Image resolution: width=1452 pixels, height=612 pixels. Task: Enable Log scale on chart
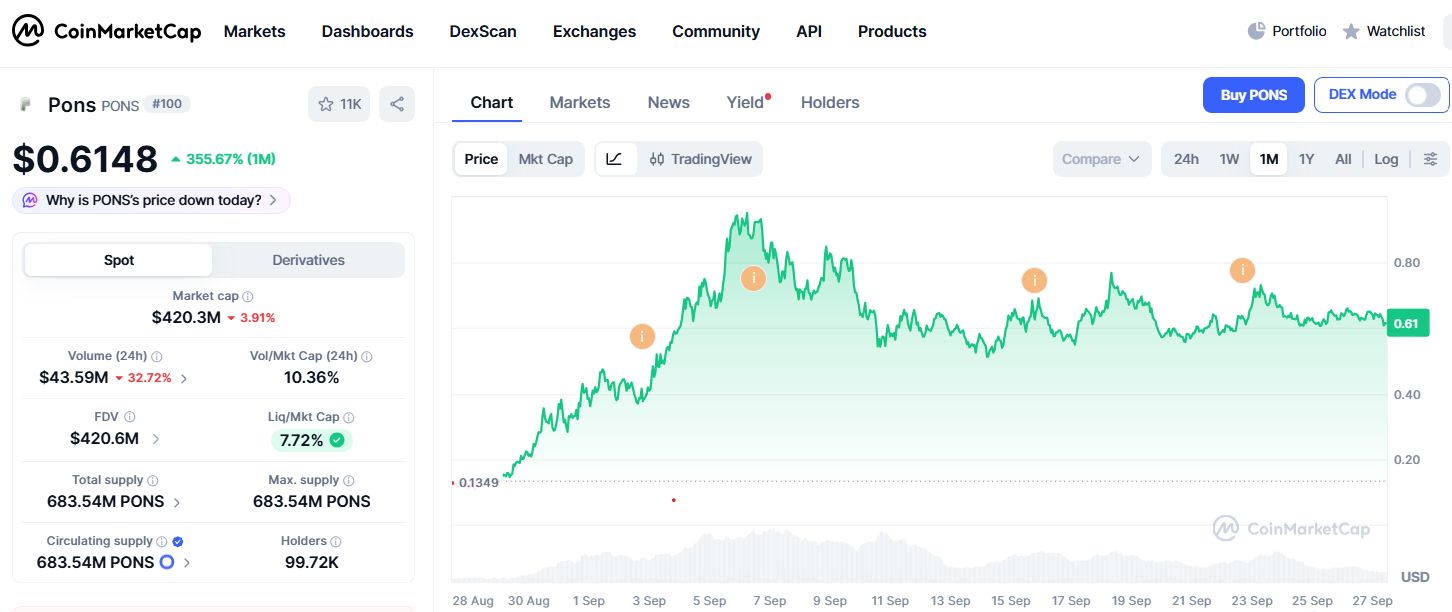pyautogui.click(x=1386, y=159)
